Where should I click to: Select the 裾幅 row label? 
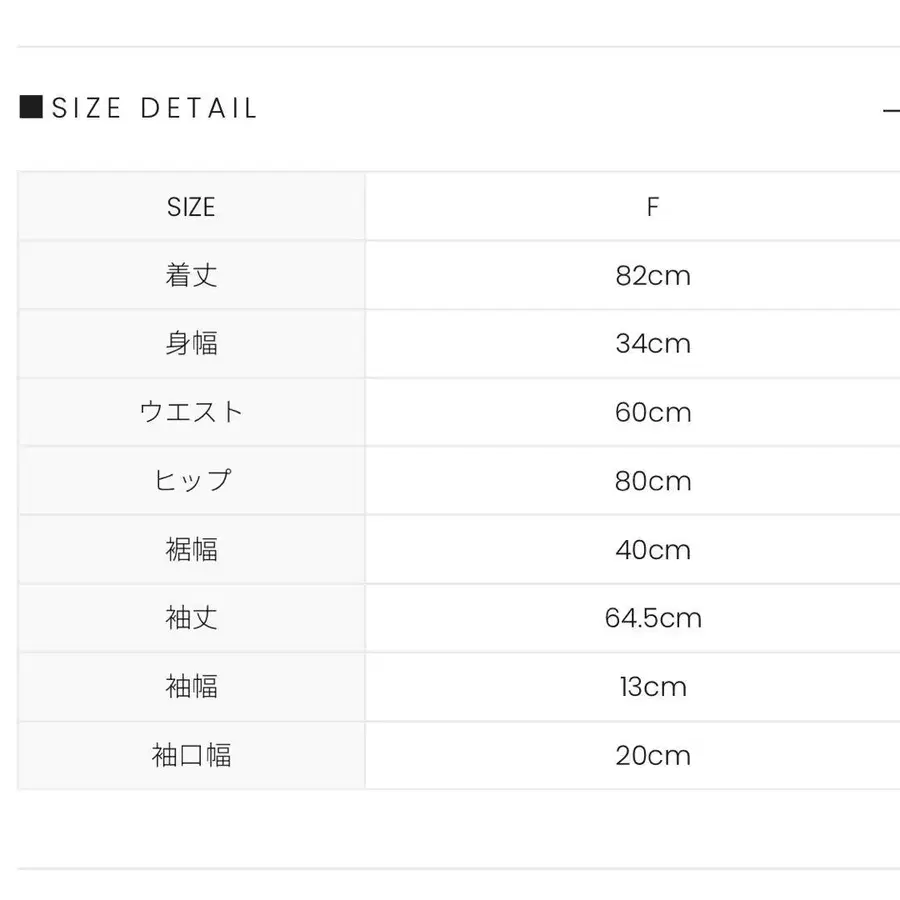[x=191, y=549]
